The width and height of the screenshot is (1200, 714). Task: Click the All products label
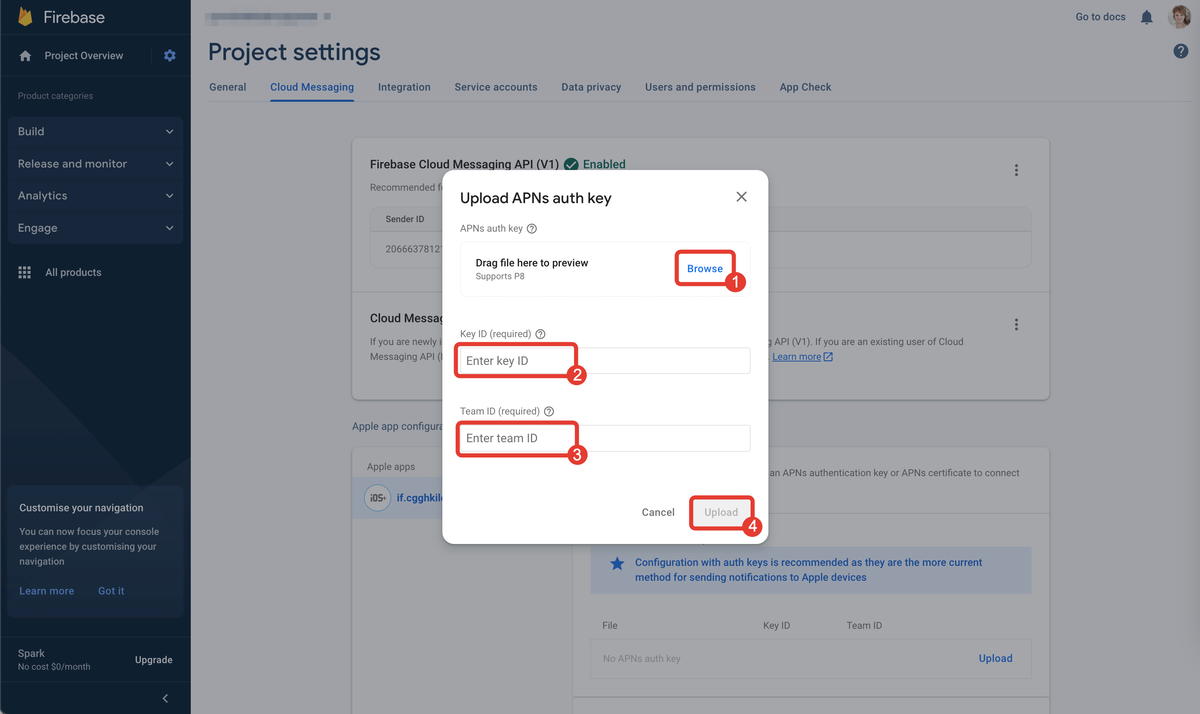point(73,272)
